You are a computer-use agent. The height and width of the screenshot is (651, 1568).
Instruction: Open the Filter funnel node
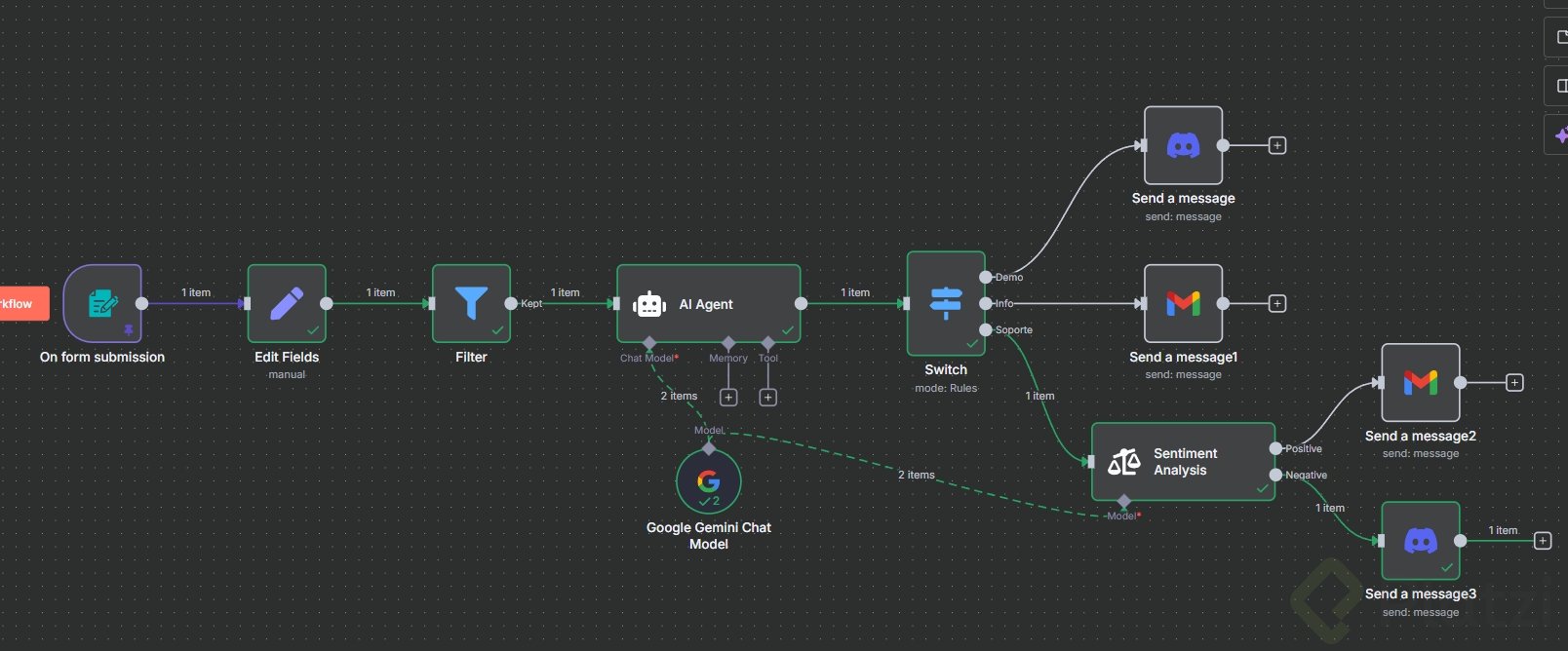471,303
